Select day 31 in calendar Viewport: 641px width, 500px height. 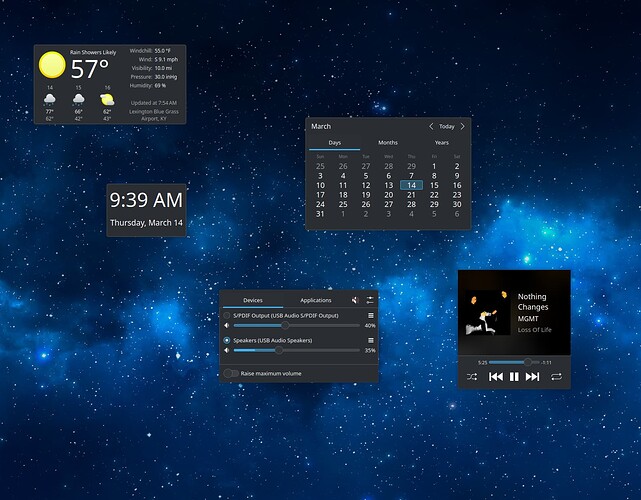[x=320, y=214]
